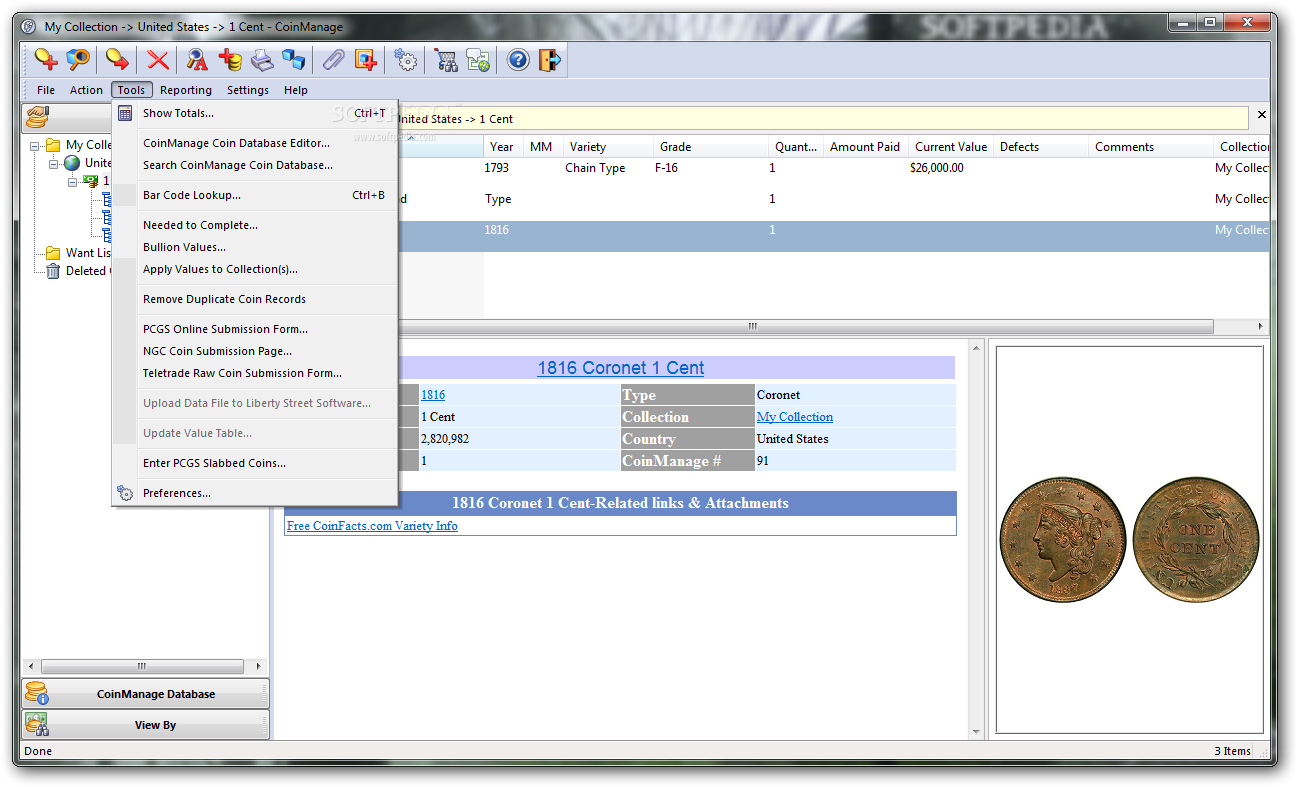Close the open Tools menu

131,90
